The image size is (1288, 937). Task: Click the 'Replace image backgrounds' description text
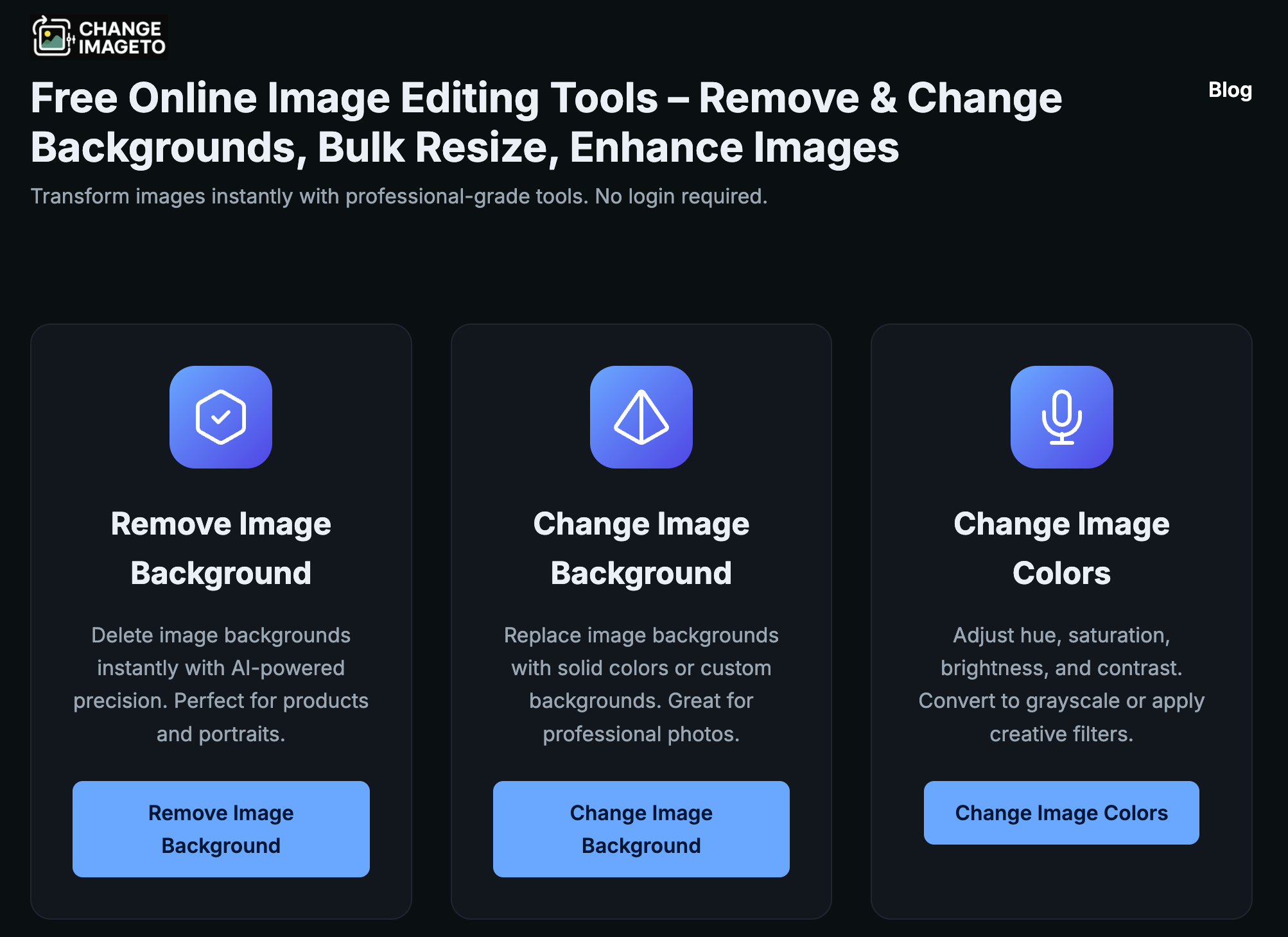tap(641, 683)
